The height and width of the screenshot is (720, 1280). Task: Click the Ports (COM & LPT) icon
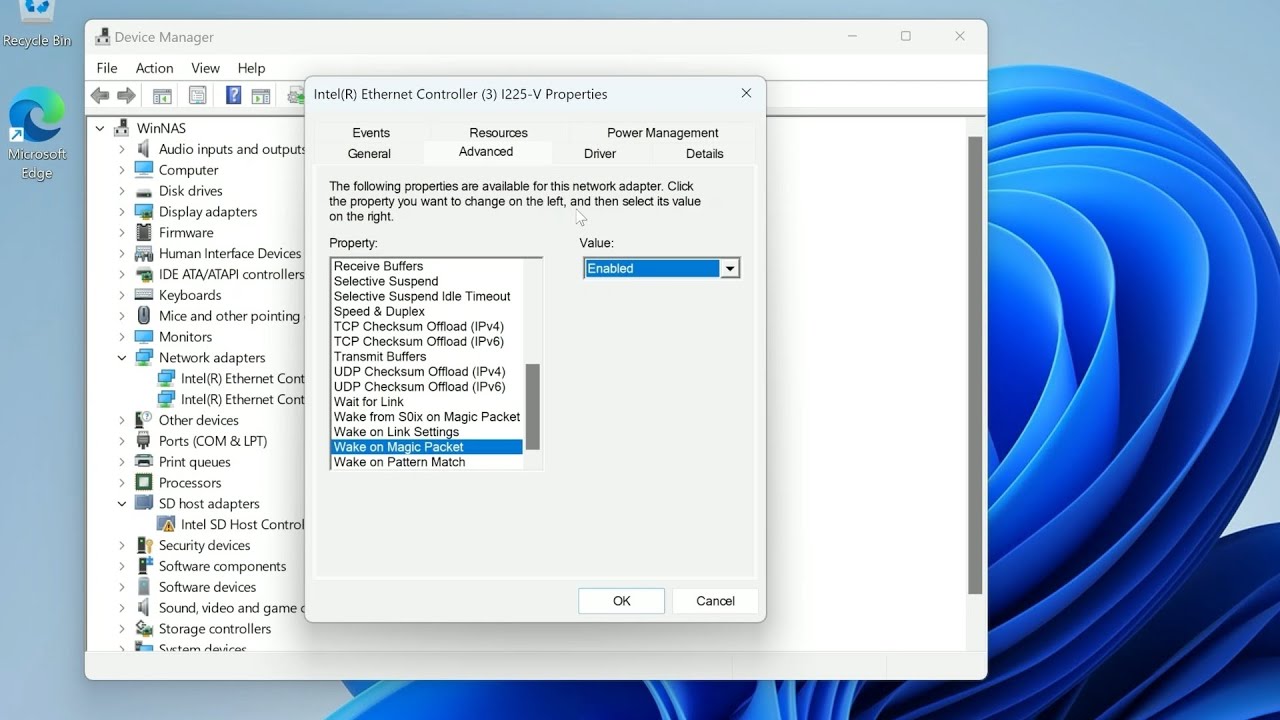coord(143,441)
